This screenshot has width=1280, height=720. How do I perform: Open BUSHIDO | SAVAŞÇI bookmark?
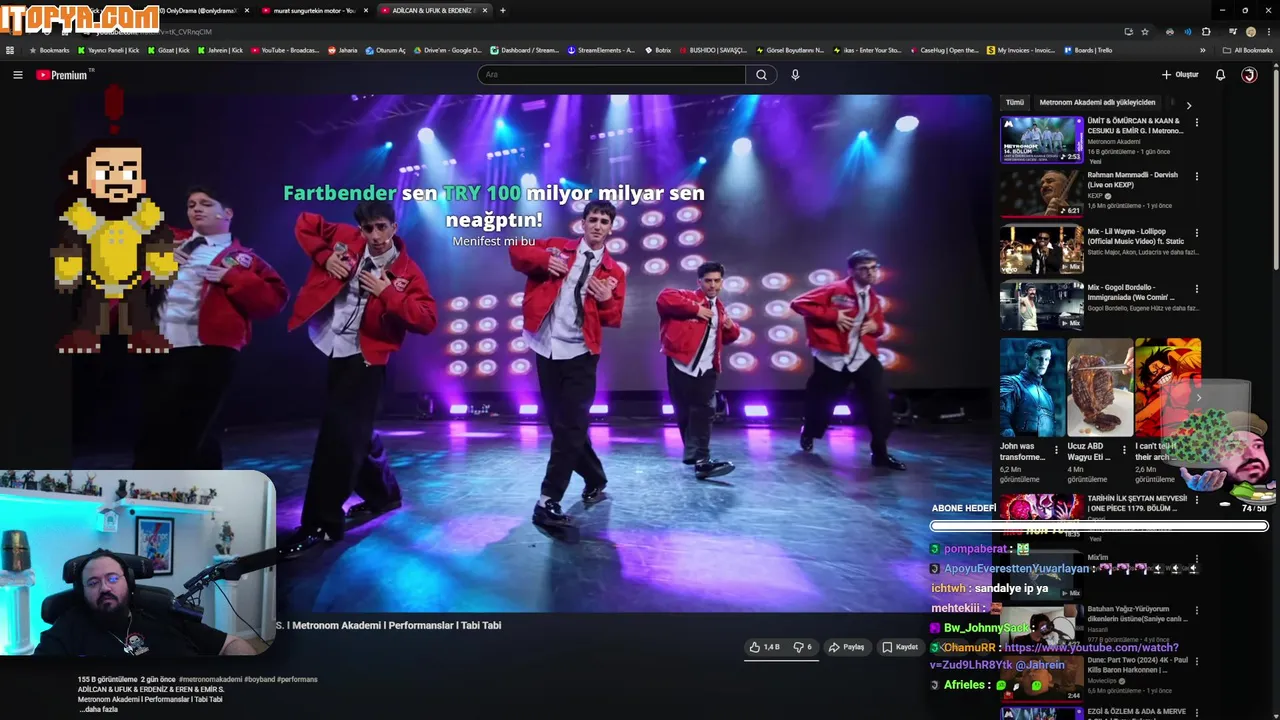pos(715,50)
